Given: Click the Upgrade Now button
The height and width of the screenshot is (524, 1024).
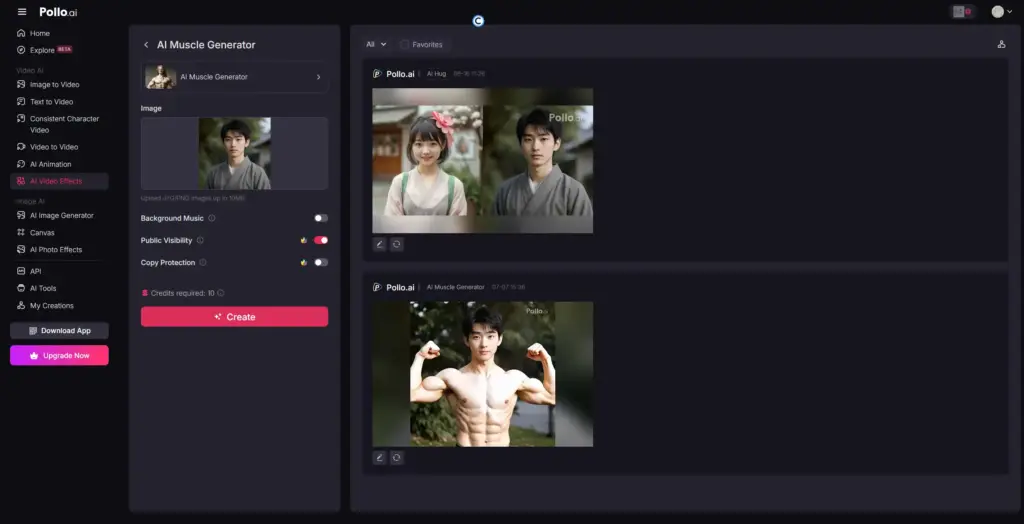Looking at the screenshot, I should pyautogui.click(x=59, y=355).
